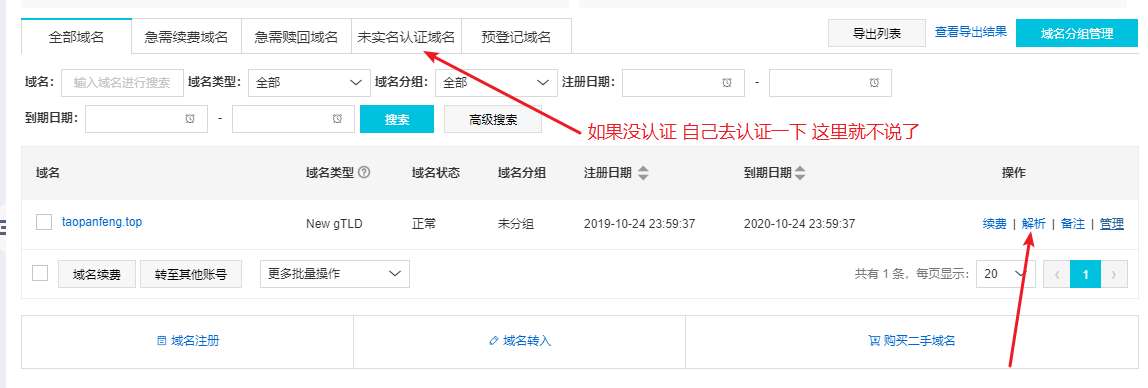Expand the 域名分组 dropdown
Screen dimensions: 1148x388
(496, 83)
